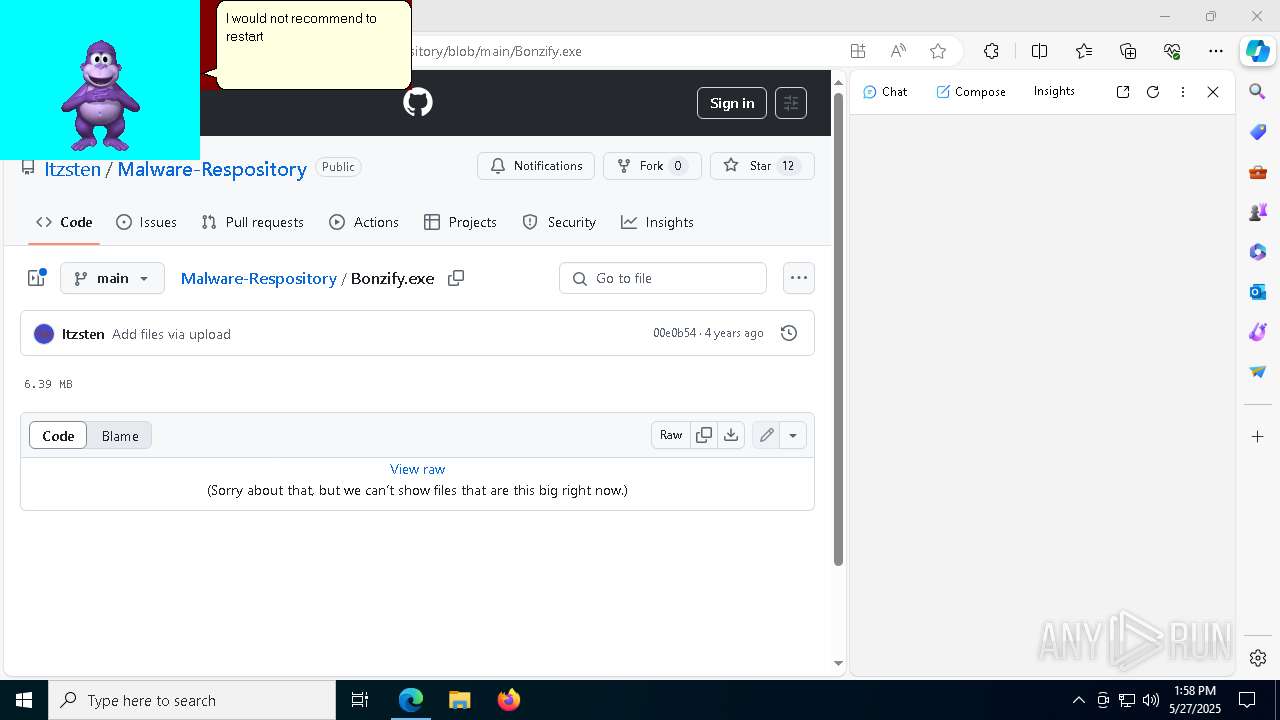Open the repository Code tab
Screen dimensions: 1280x720
click(64, 222)
